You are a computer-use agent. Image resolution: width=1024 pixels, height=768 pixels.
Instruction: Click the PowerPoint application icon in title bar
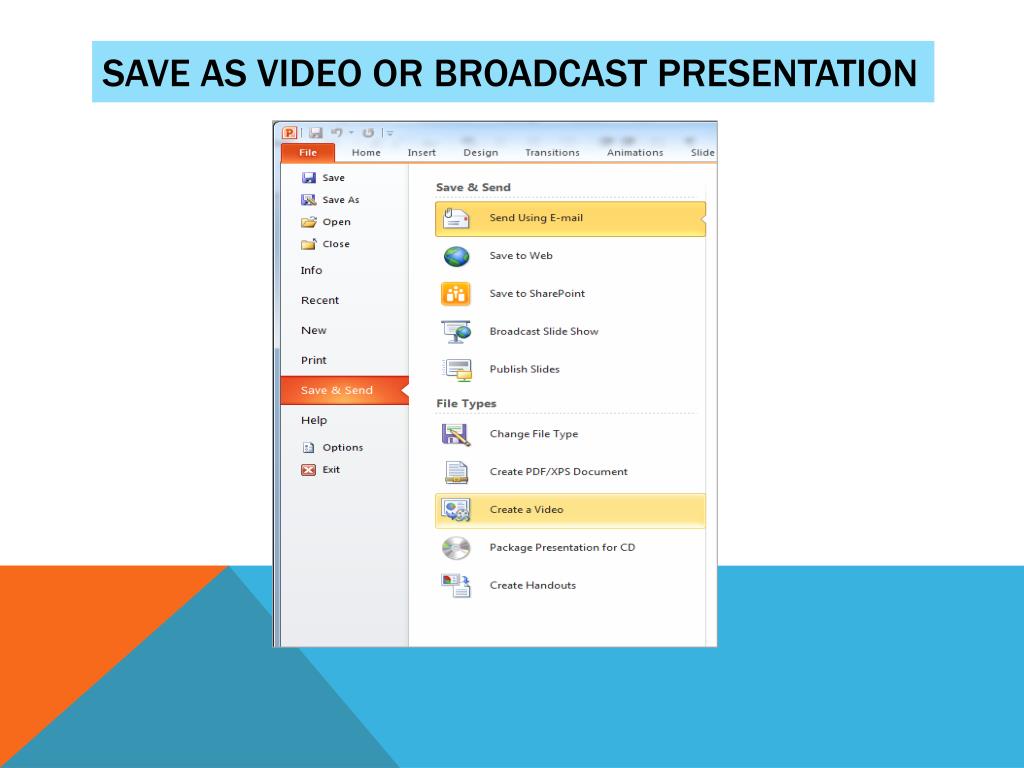coord(289,133)
